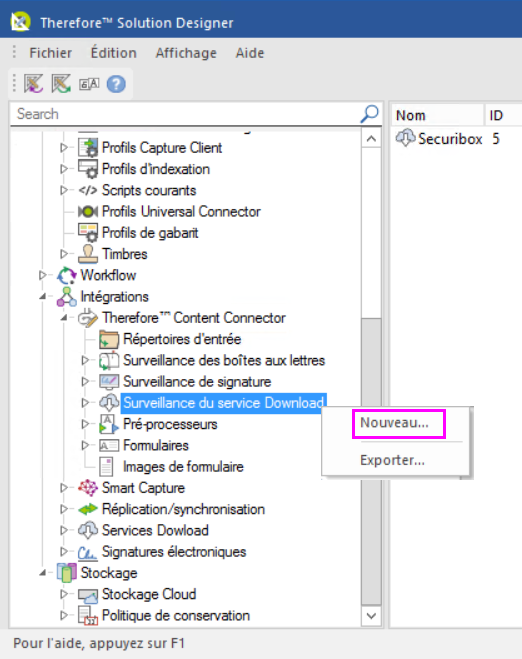Expand the Réplication/synchronisation node
This screenshot has height=659, width=522.
(64, 509)
